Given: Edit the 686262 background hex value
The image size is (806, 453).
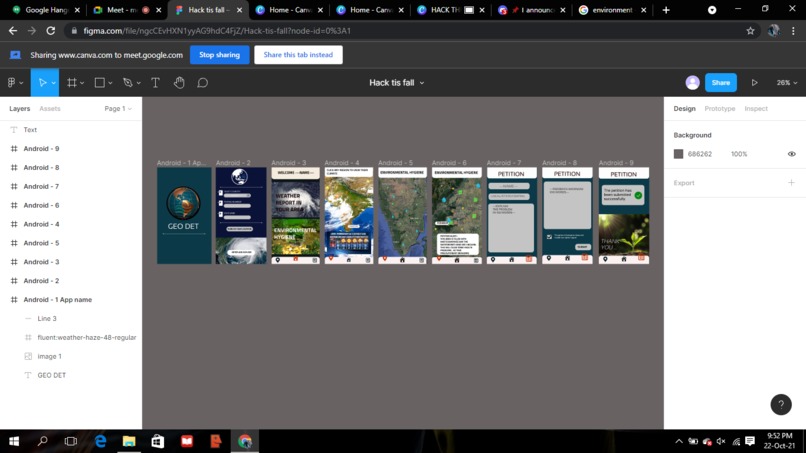Looking at the screenshot, I should click(x=700, y=154).
